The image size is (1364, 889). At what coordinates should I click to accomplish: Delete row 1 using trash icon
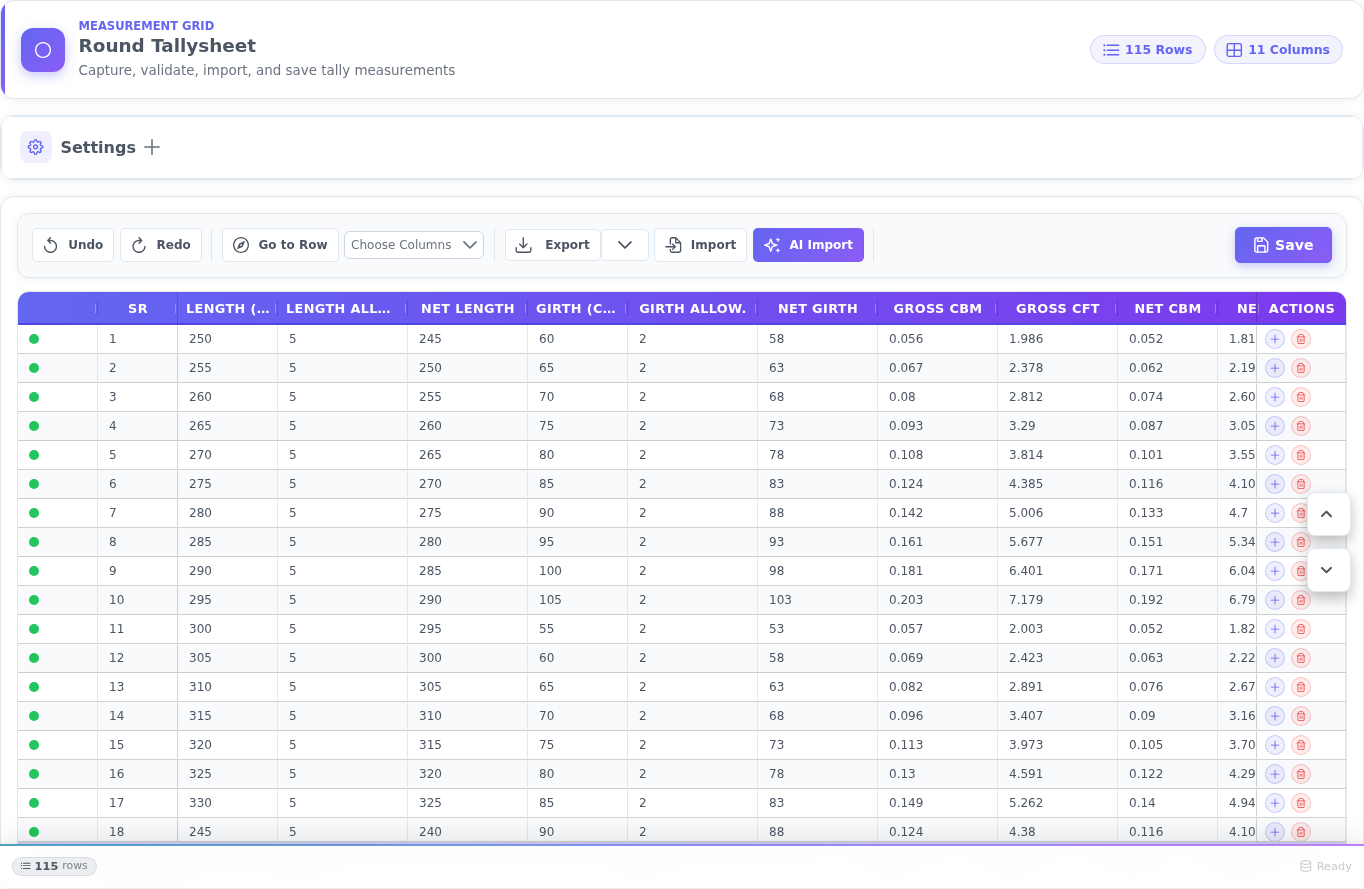point(1301,339)
